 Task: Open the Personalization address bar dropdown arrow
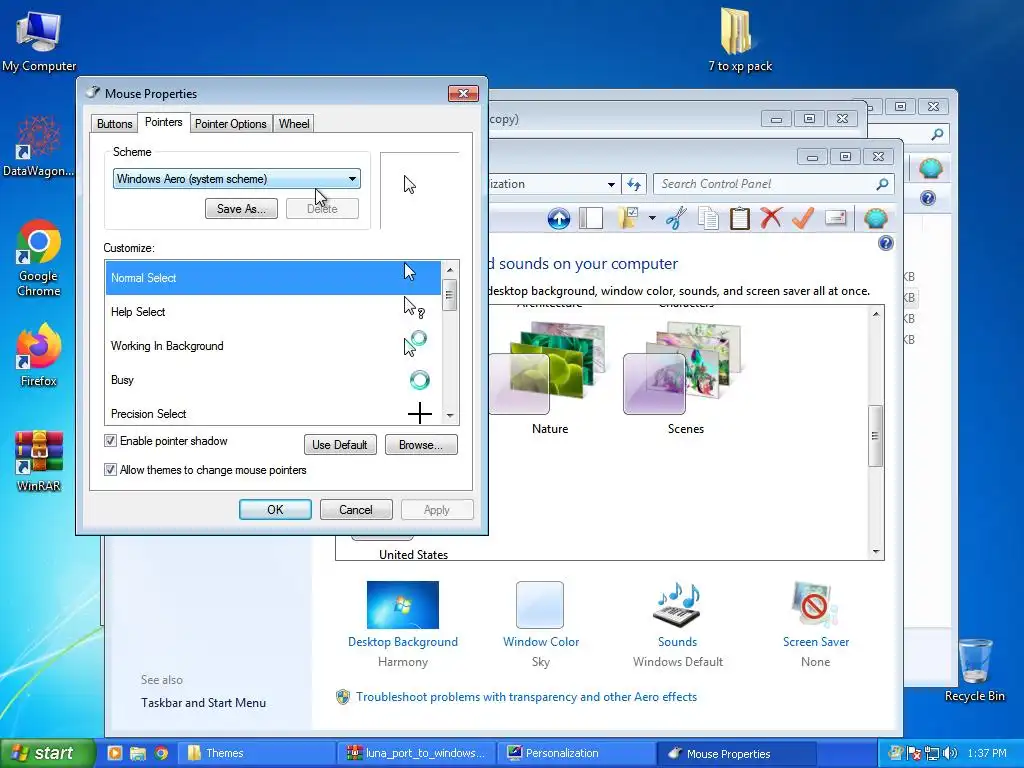611,184
